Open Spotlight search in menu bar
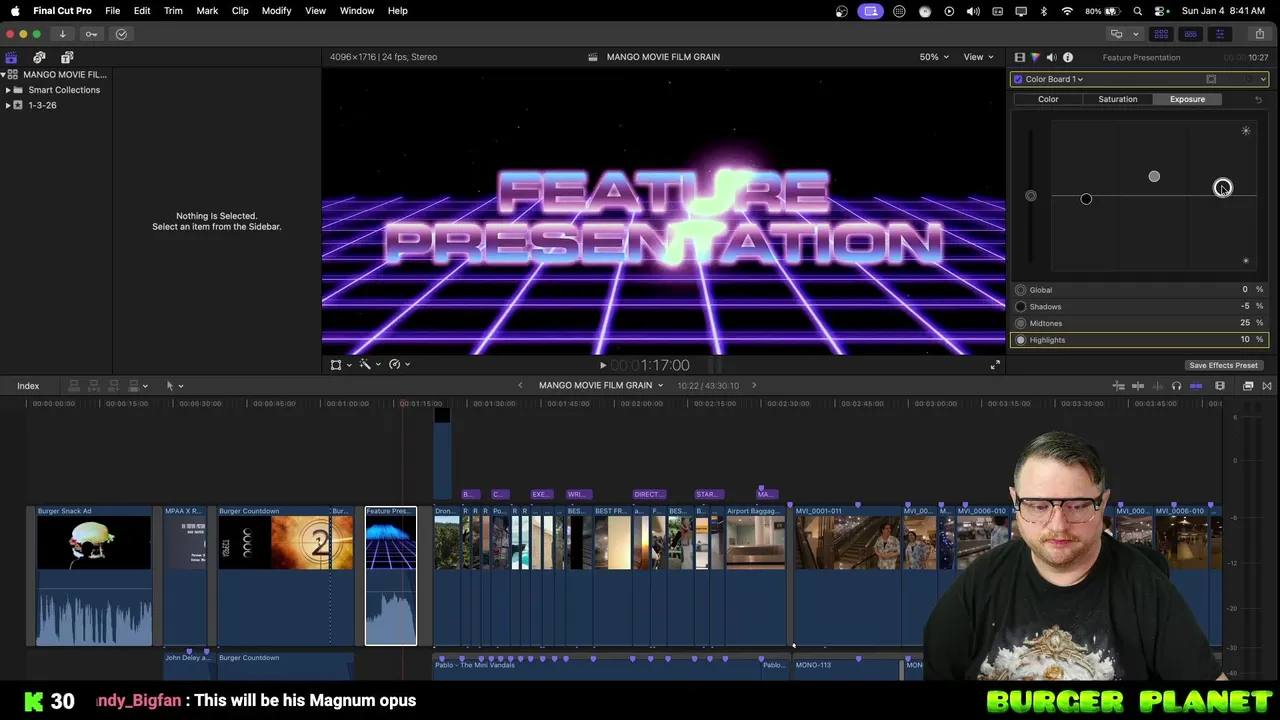 tap(1137, 11)
